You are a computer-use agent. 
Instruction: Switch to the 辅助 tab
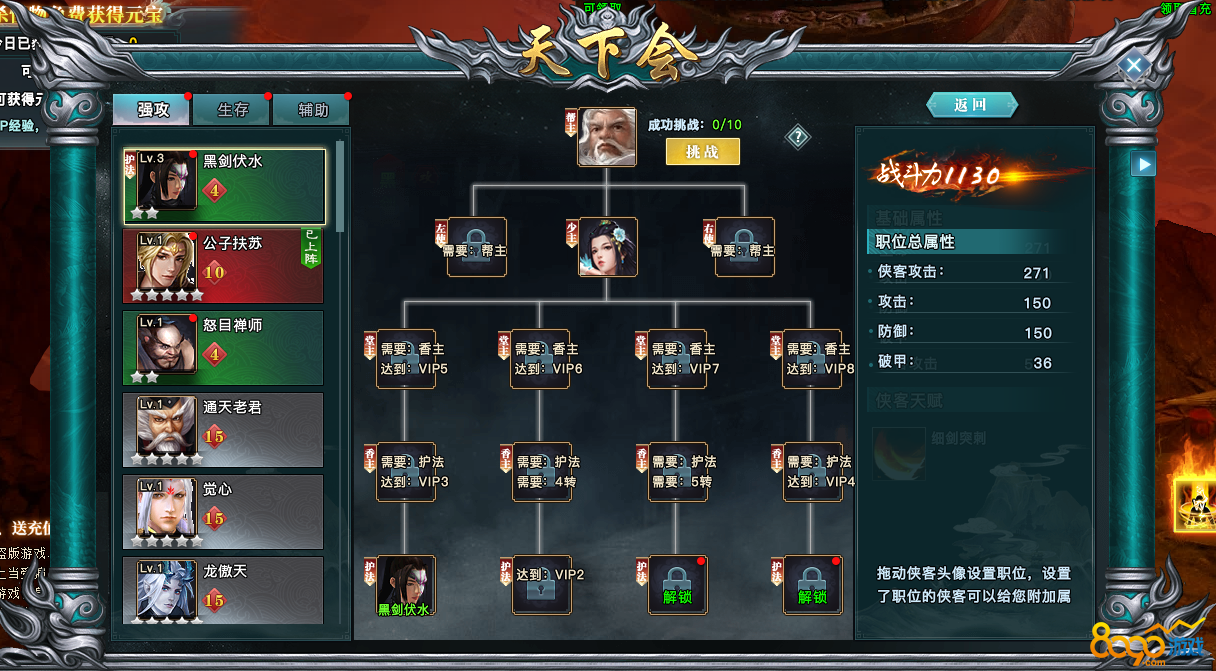(312, 109)
